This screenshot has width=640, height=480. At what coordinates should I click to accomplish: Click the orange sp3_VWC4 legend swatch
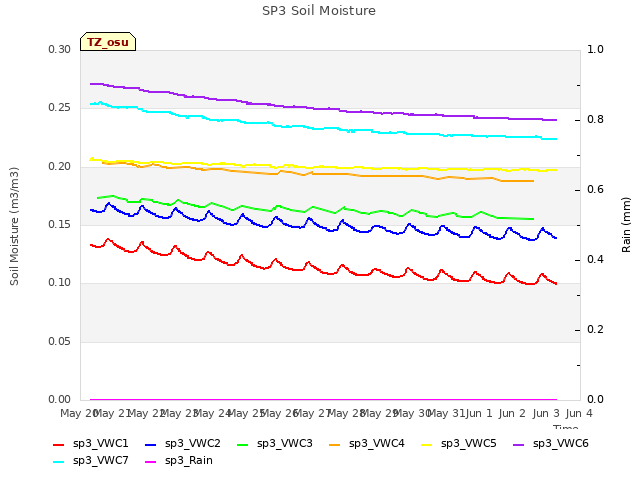pos(335,444)
